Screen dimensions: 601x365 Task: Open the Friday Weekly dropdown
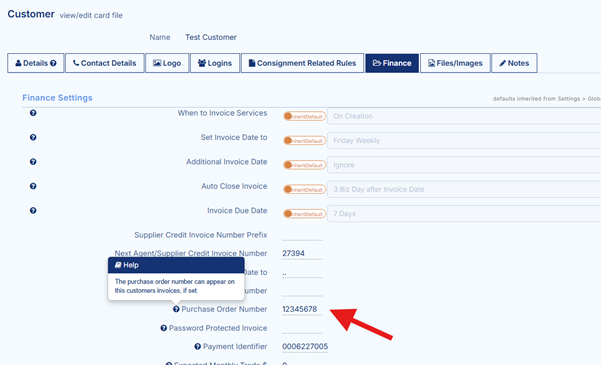click(464, 141)
